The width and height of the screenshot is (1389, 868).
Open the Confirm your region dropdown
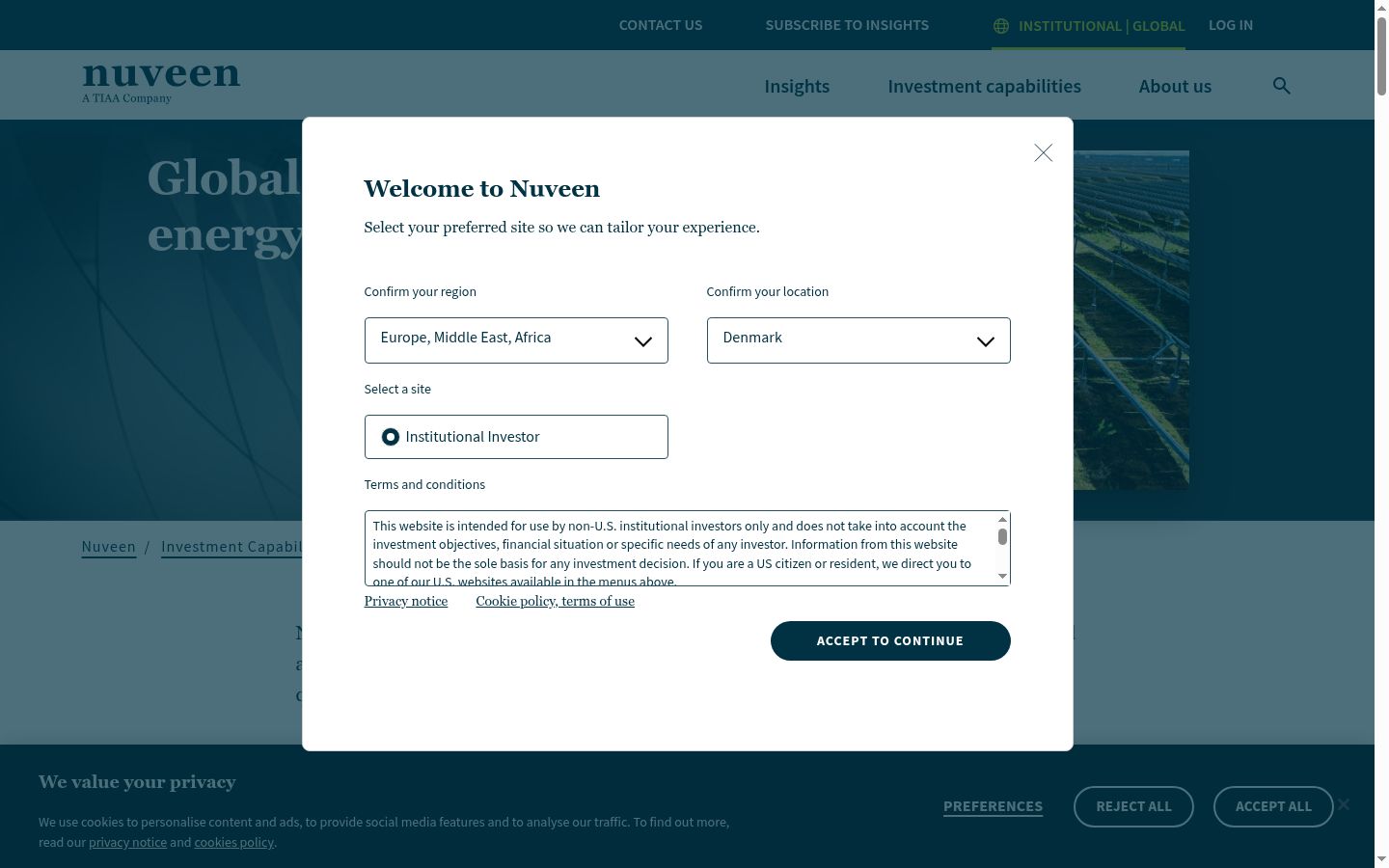click(x=516, y=340)
